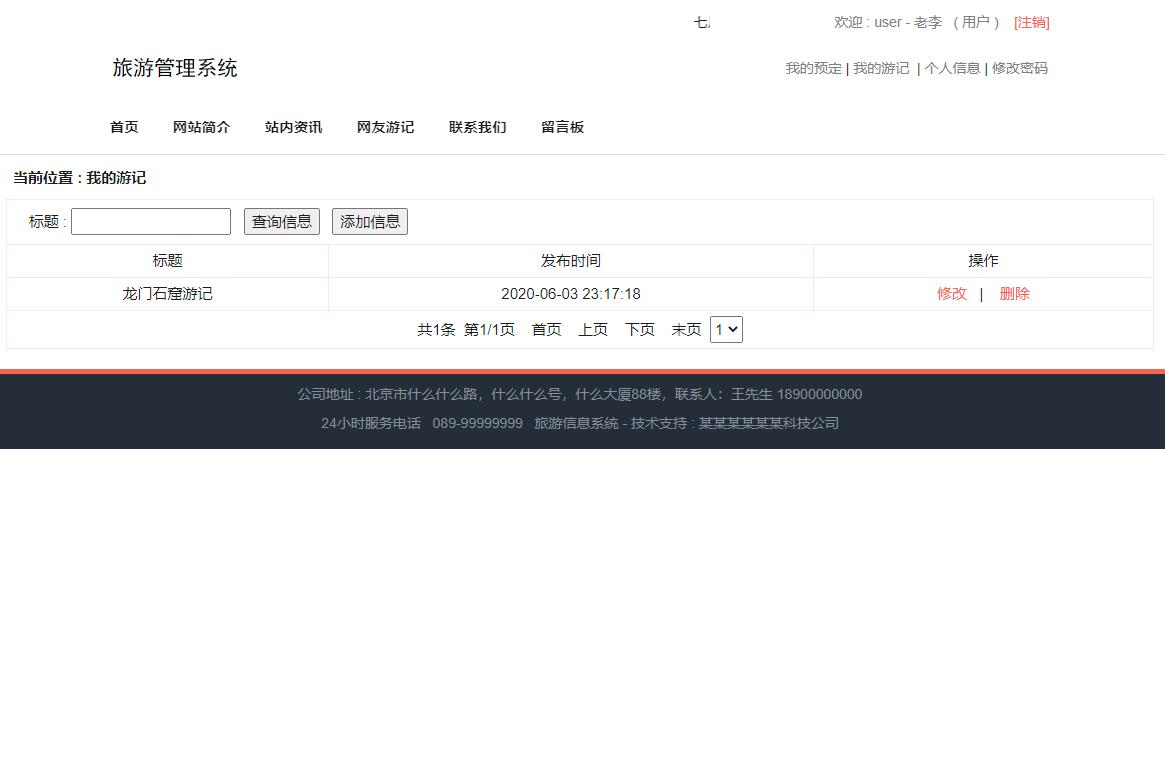Image resolution: width=1165 pixels, height=776 pixels.
Task: Go to the 首页 navigation item
Action: (123, 127)
